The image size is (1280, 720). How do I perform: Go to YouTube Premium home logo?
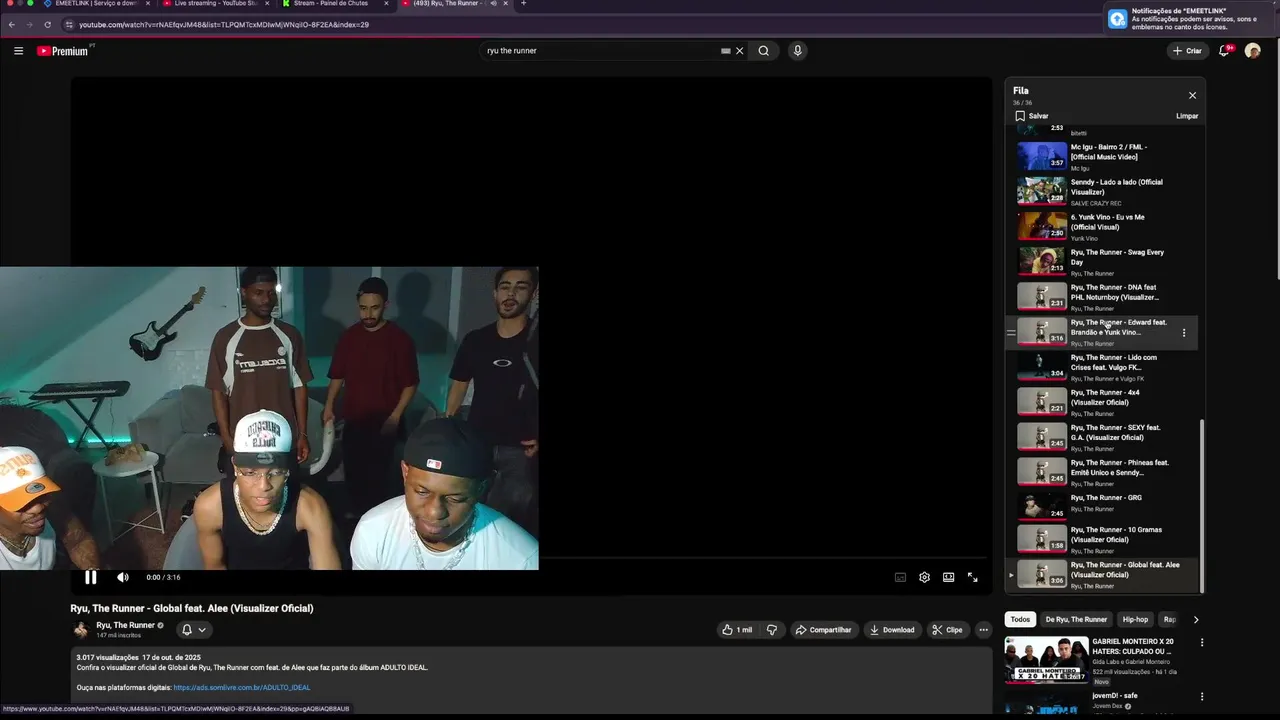pos(64,51)
